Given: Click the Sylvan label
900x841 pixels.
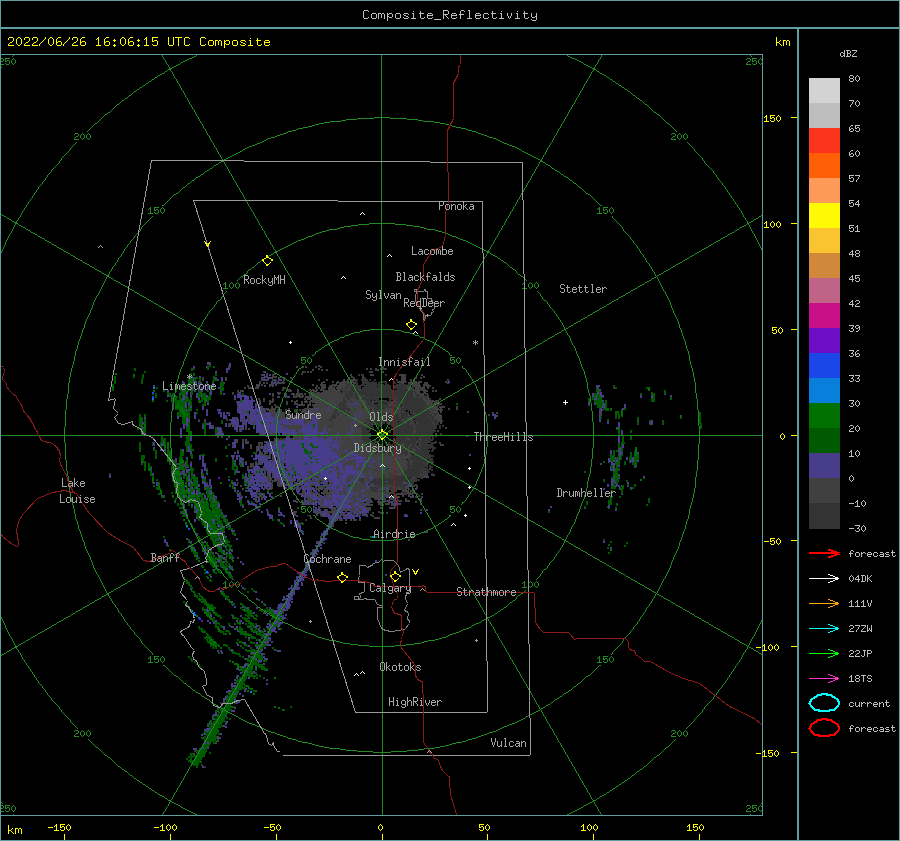Looking at the screenshot, I should coord(383,295).
